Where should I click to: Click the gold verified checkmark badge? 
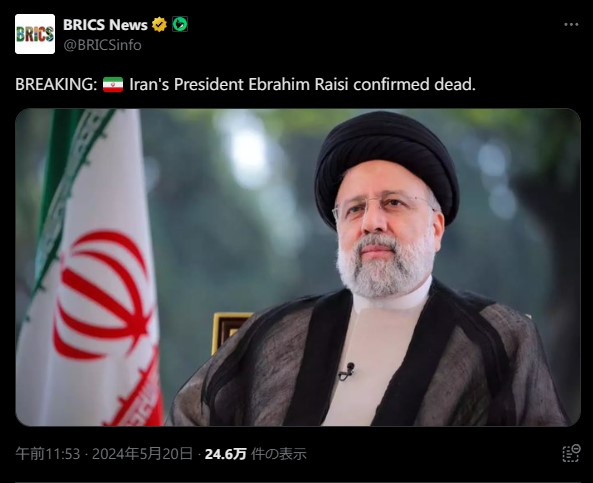159,25
